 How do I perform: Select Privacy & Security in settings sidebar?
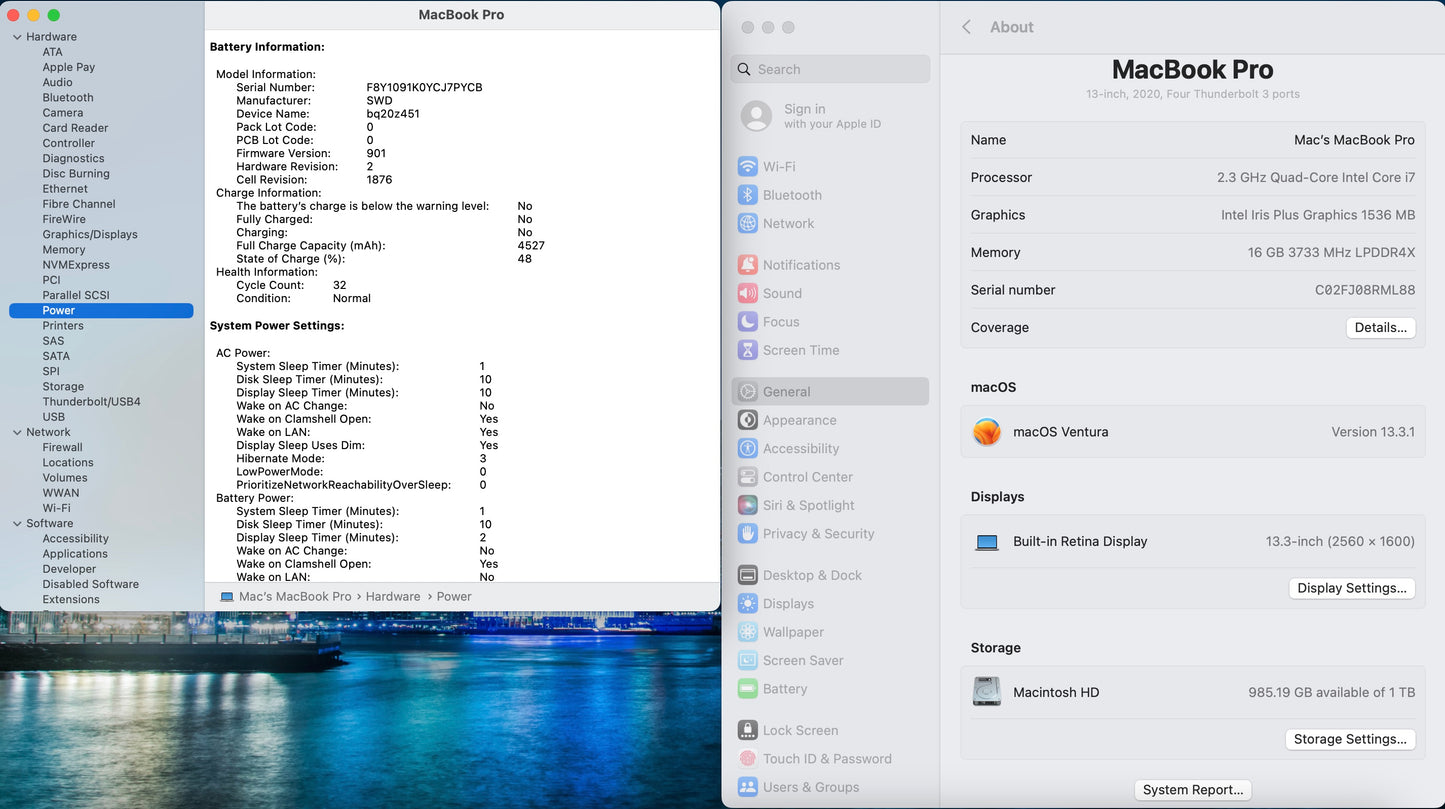coord(818,534)
